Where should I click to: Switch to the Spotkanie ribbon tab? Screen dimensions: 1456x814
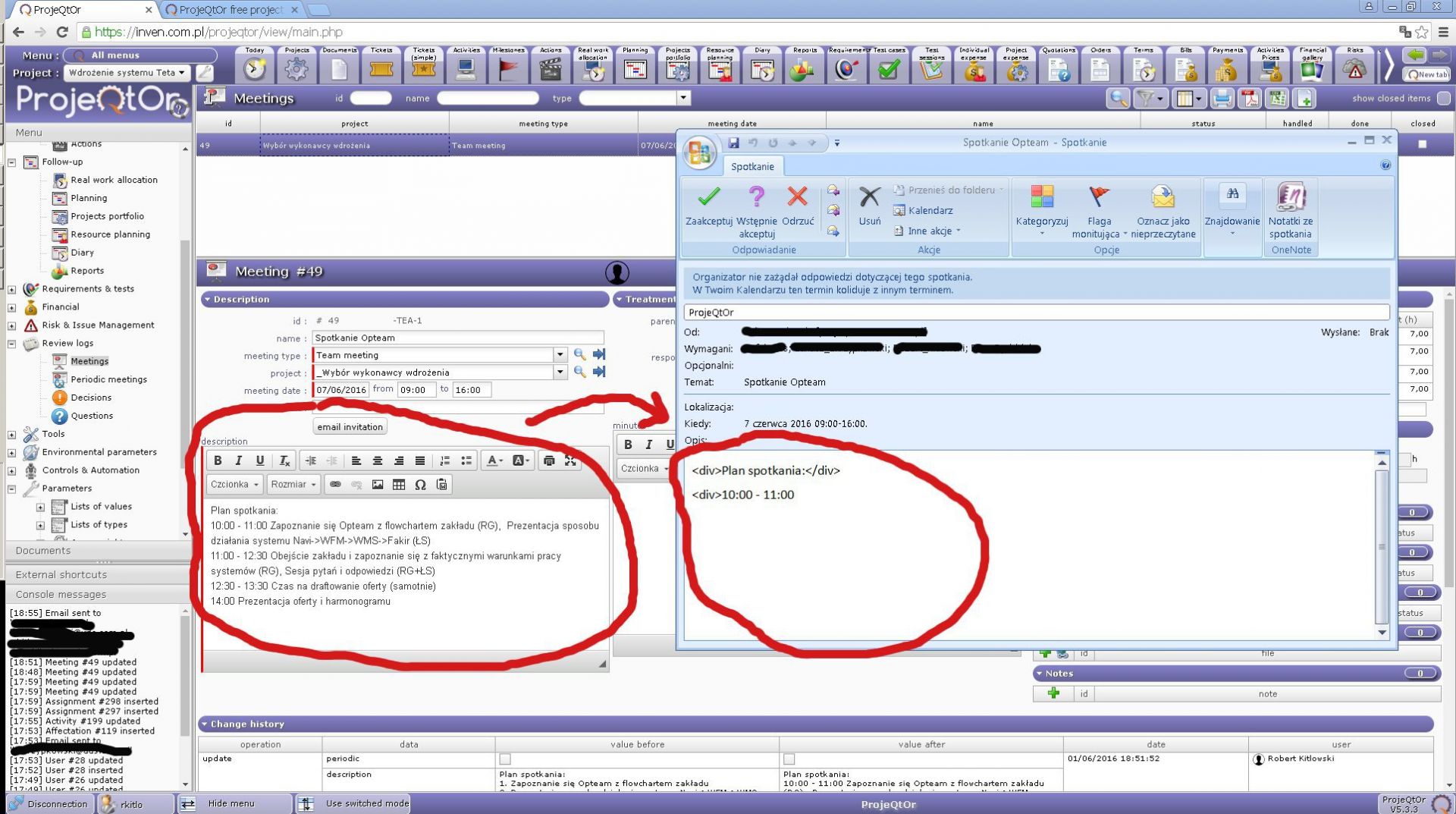[x=752, y=167]
